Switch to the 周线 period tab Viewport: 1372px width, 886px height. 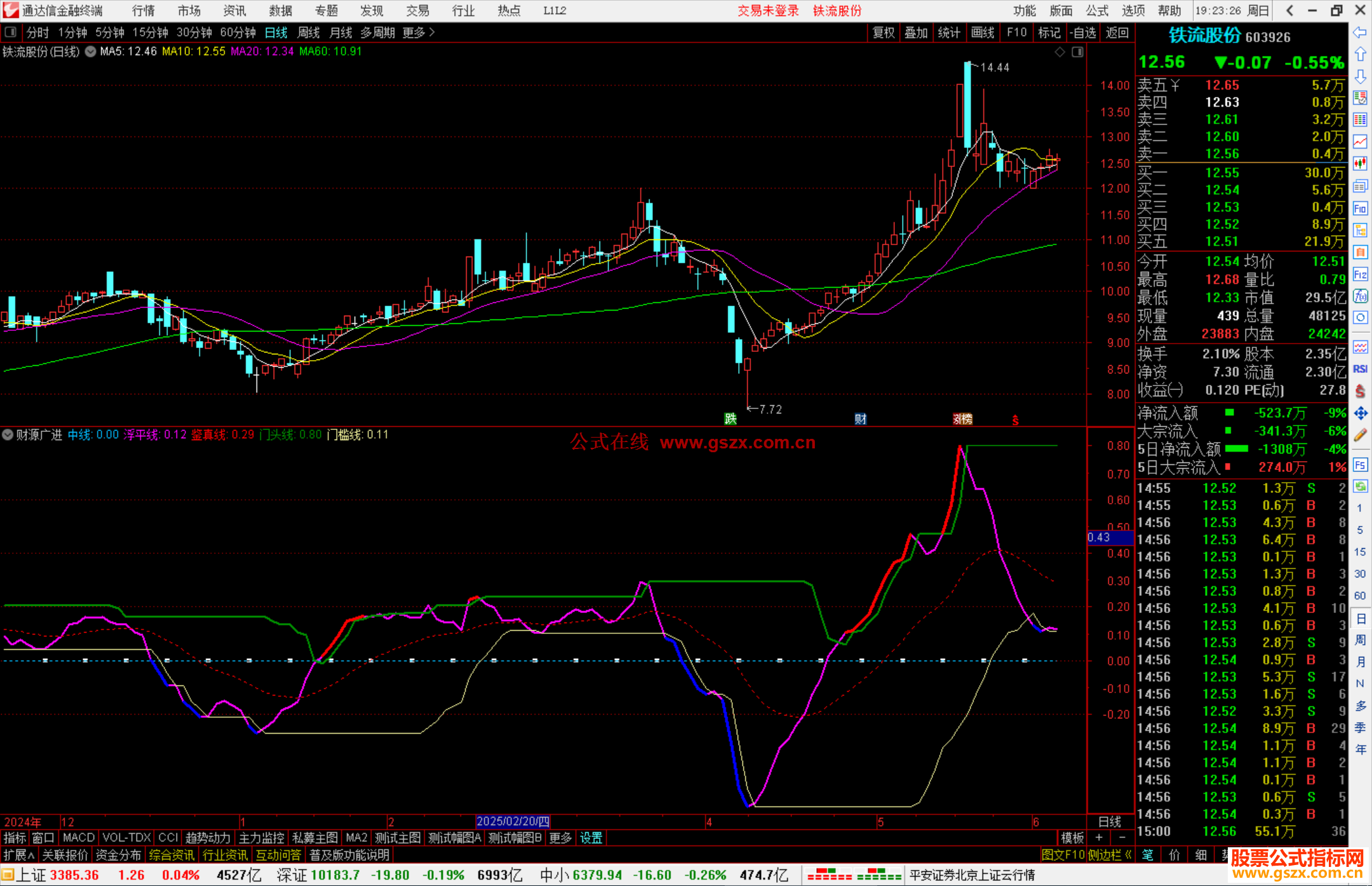pyautogui.click(x=309, y=32)
